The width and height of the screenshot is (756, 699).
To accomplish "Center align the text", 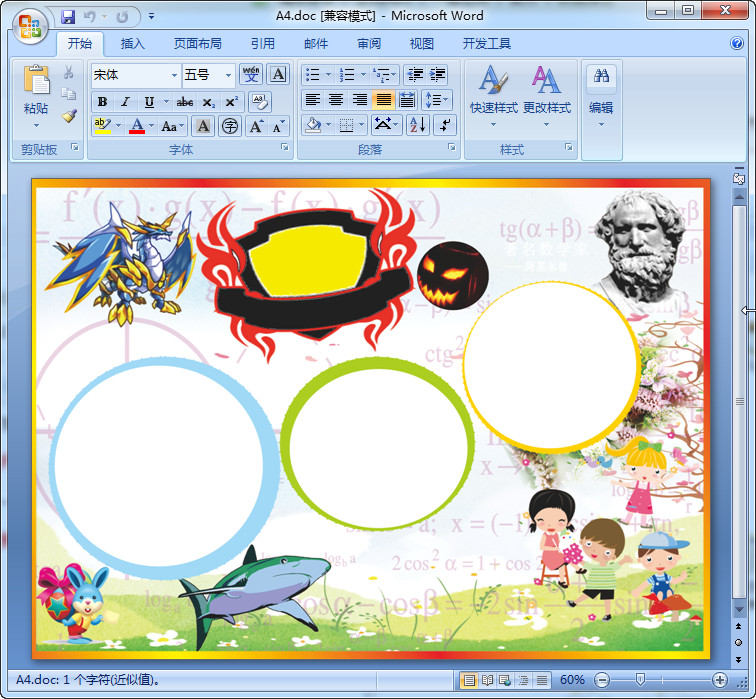I will (x=336, y=100).
